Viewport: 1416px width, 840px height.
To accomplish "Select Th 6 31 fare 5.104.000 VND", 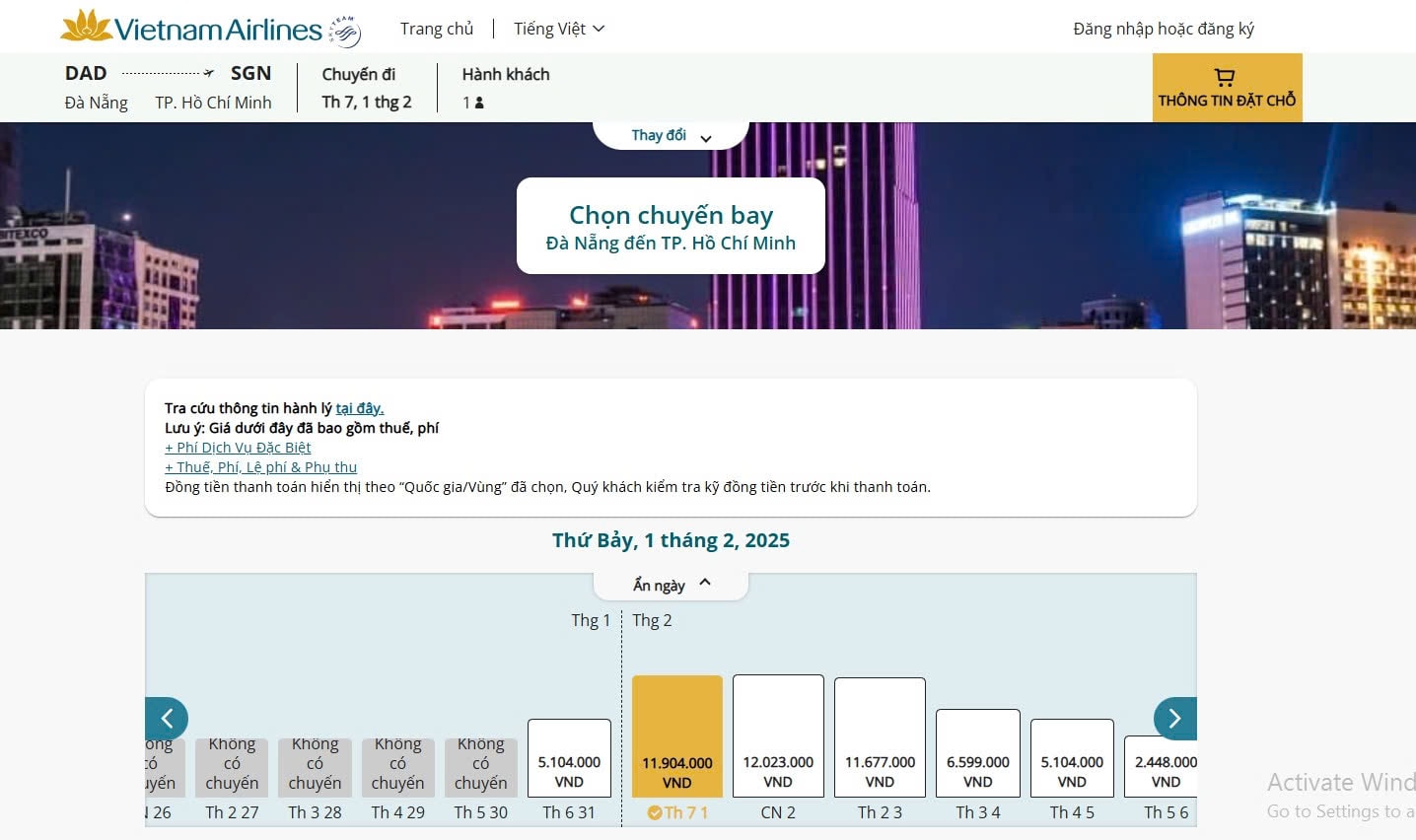I will (569, 758).
